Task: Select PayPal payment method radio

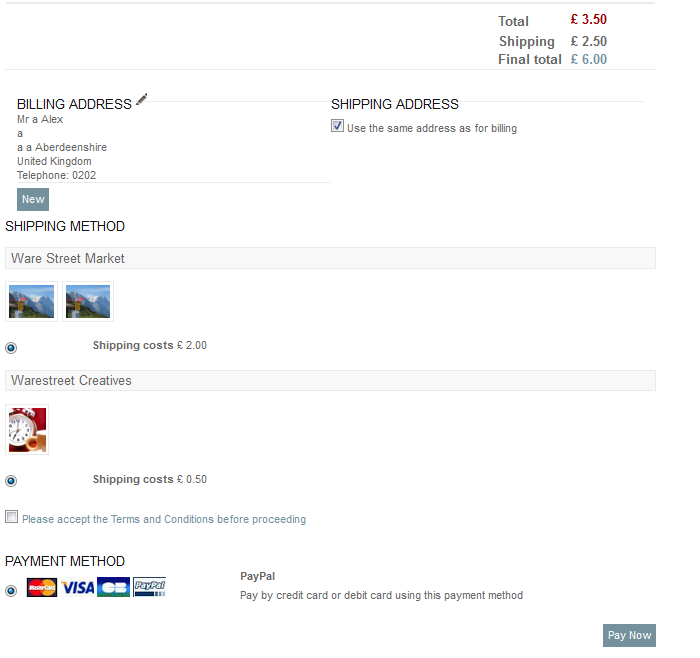Action: point(11,591)
